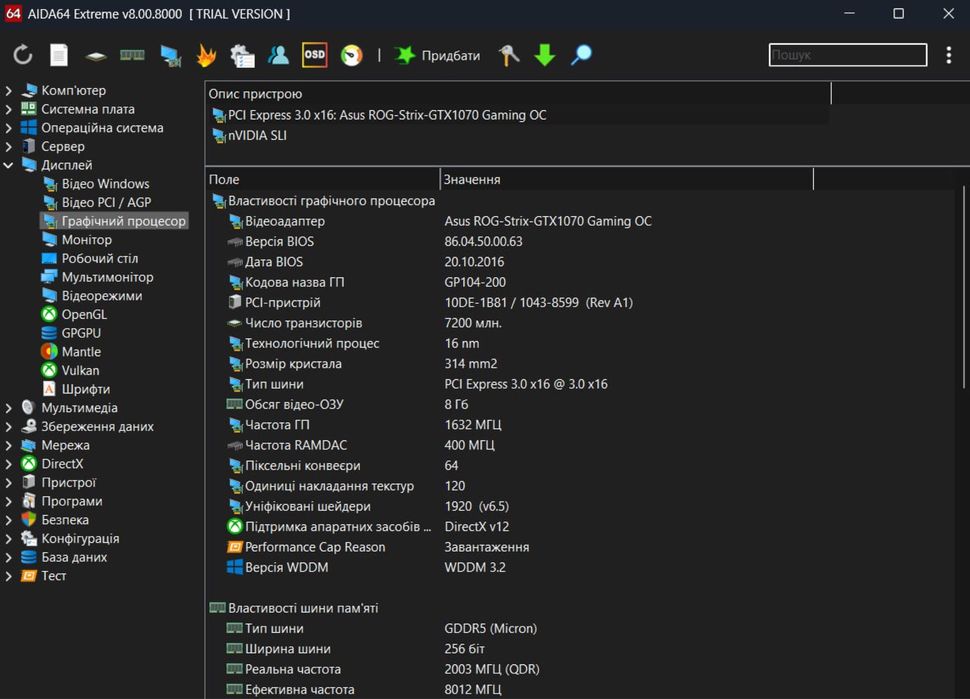The image size is (970, 699).
Task: Expand the Комп'ютер tree node
Action: 9,90
